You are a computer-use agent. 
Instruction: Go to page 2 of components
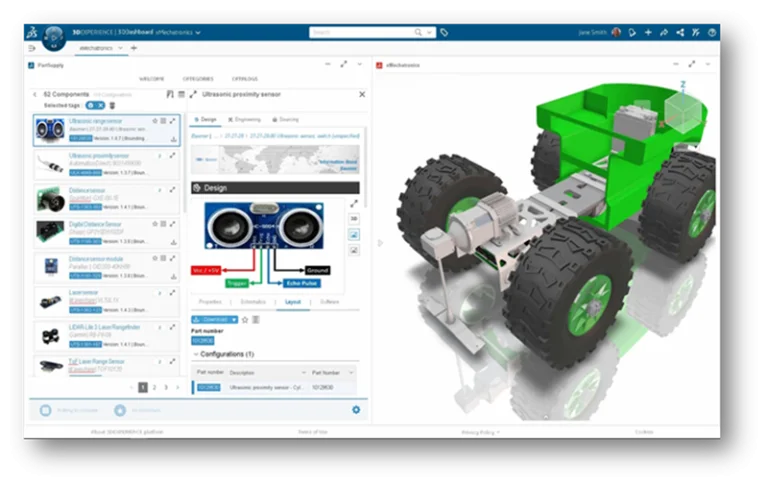pyautogui.click(x=154, y=386)
